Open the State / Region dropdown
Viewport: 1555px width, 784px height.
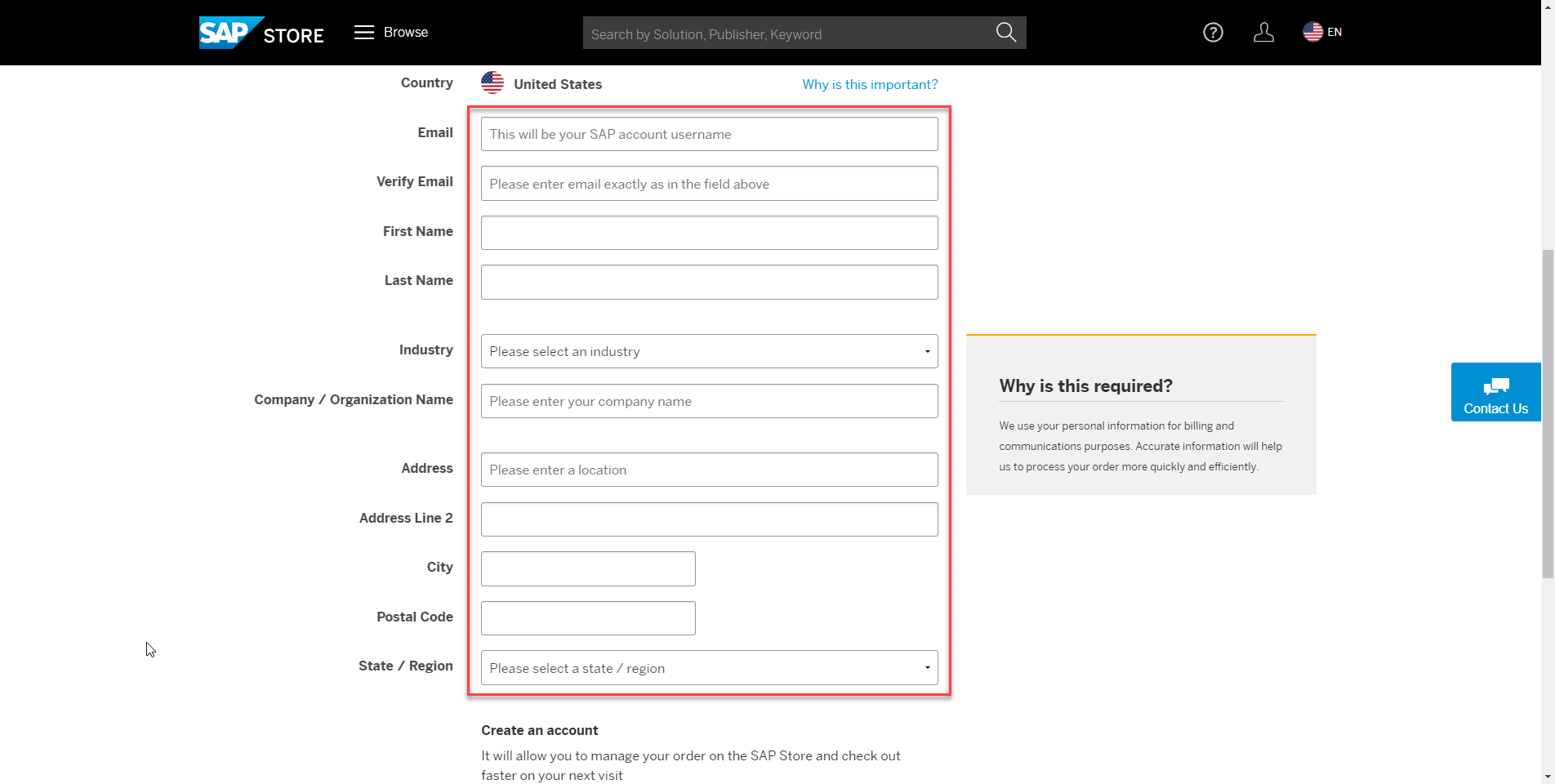pyautogui.click(x=709, y=668)
